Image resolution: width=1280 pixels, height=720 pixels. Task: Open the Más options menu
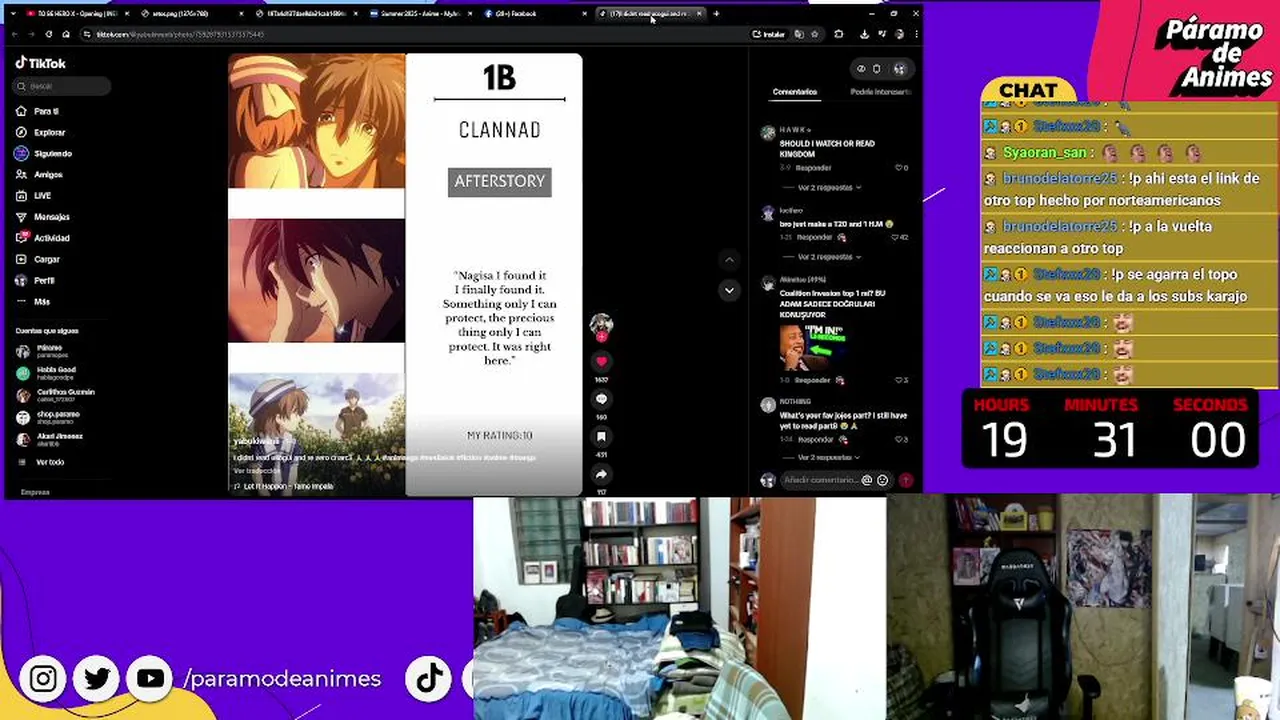coord(32,301)
